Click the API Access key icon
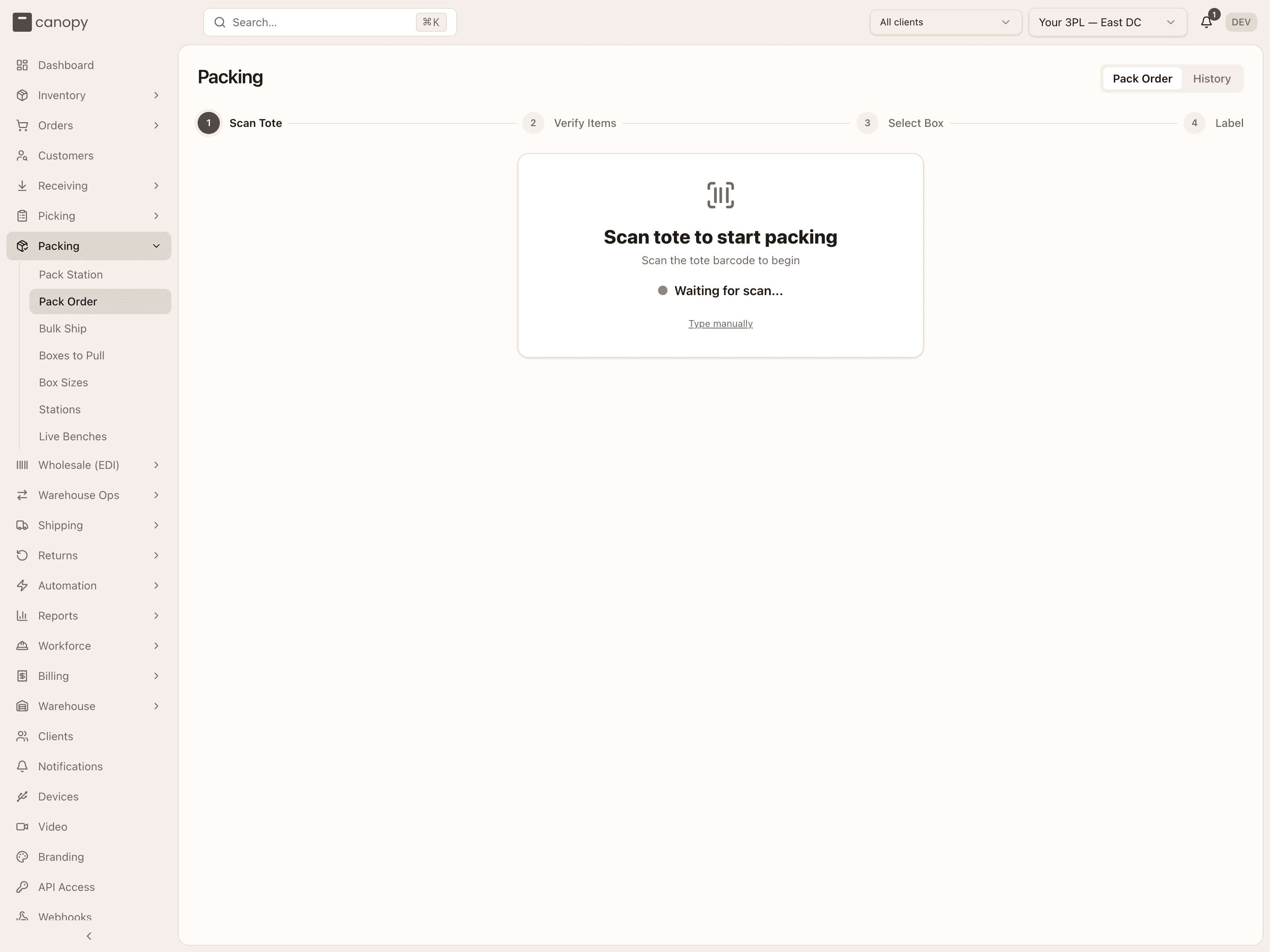Screen dimensions: 1270x952 tap(22, 887)
